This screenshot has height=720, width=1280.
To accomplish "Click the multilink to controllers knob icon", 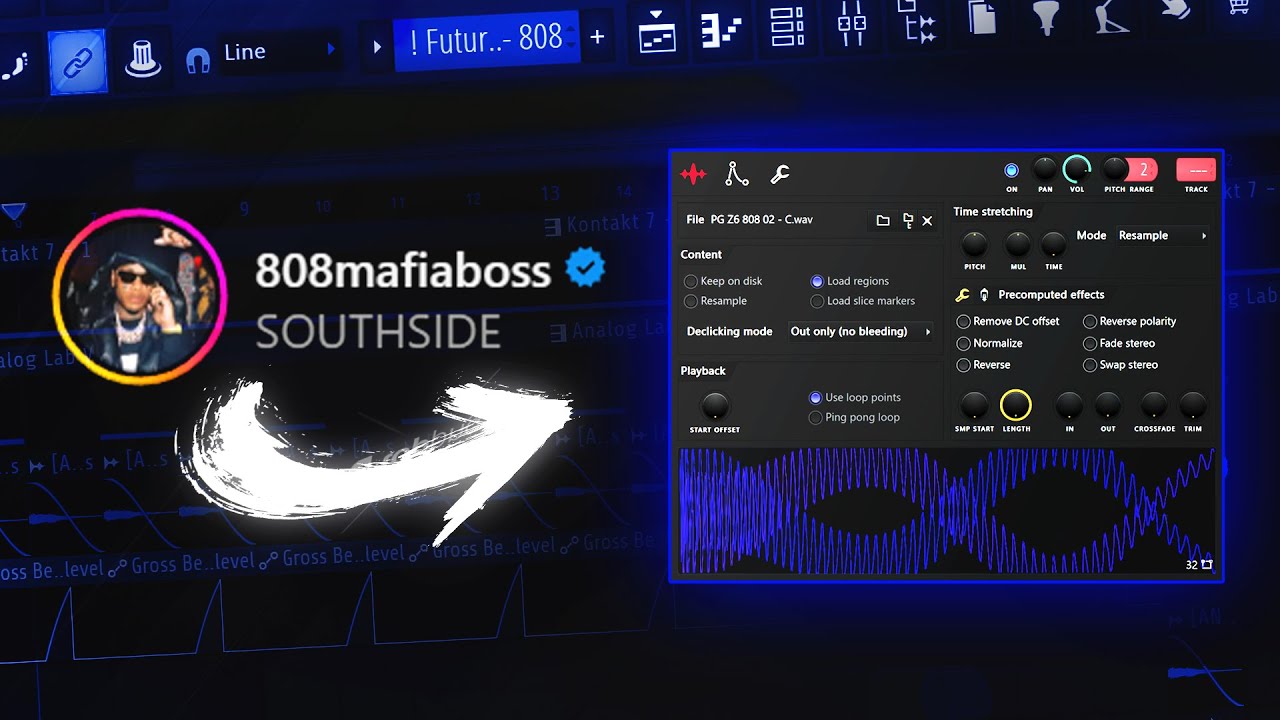I will point(144,60).
